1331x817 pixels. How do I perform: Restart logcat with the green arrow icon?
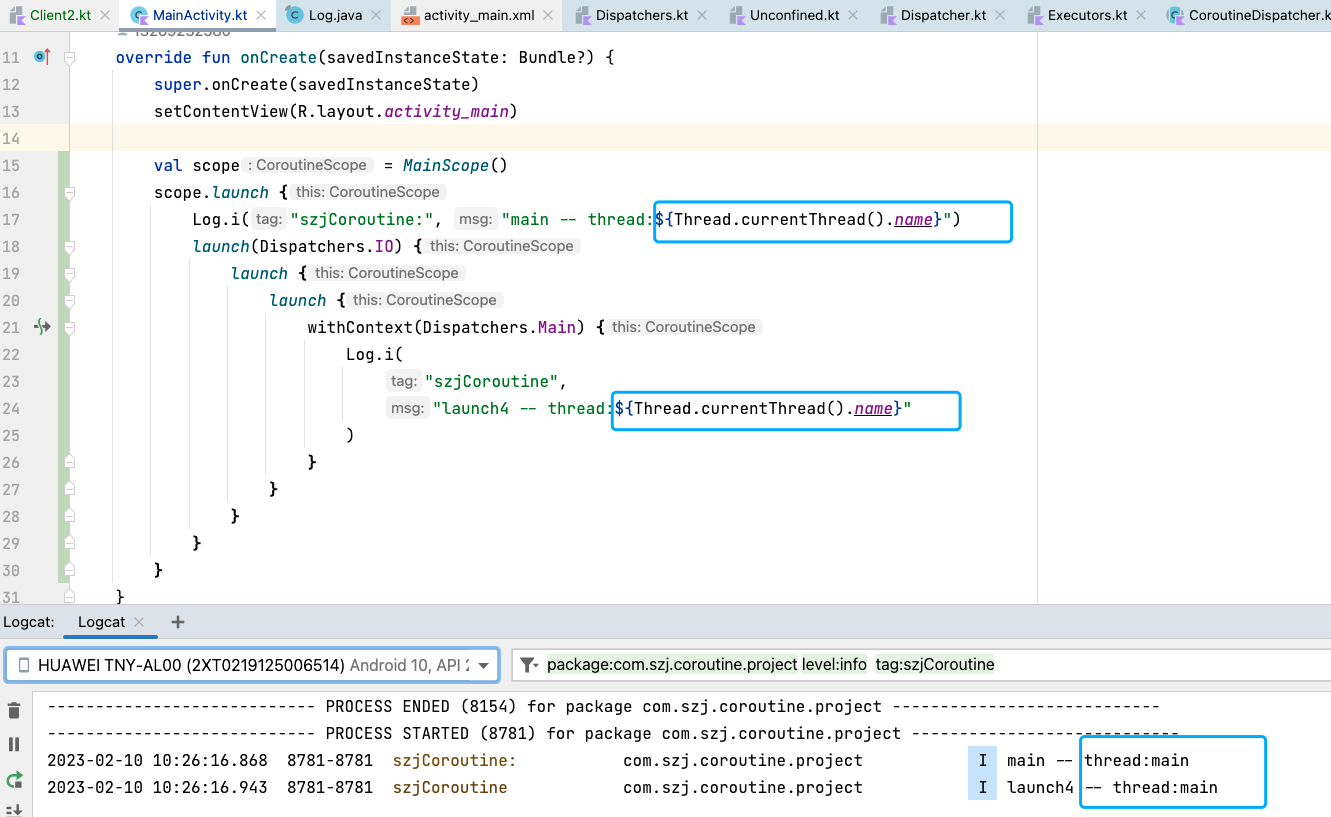tap(14, 779)
